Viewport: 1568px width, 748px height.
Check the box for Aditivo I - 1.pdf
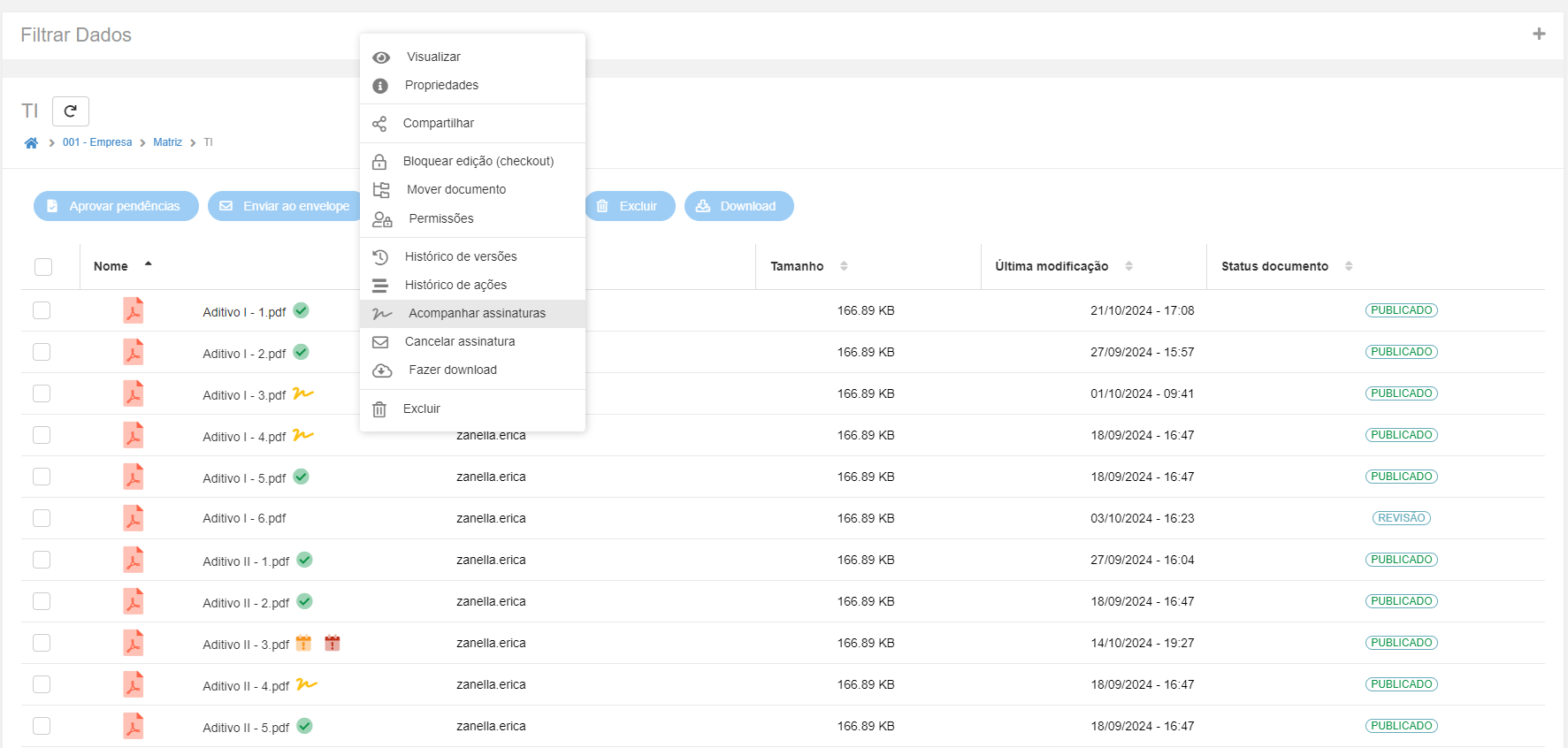[x=42, y=310]
